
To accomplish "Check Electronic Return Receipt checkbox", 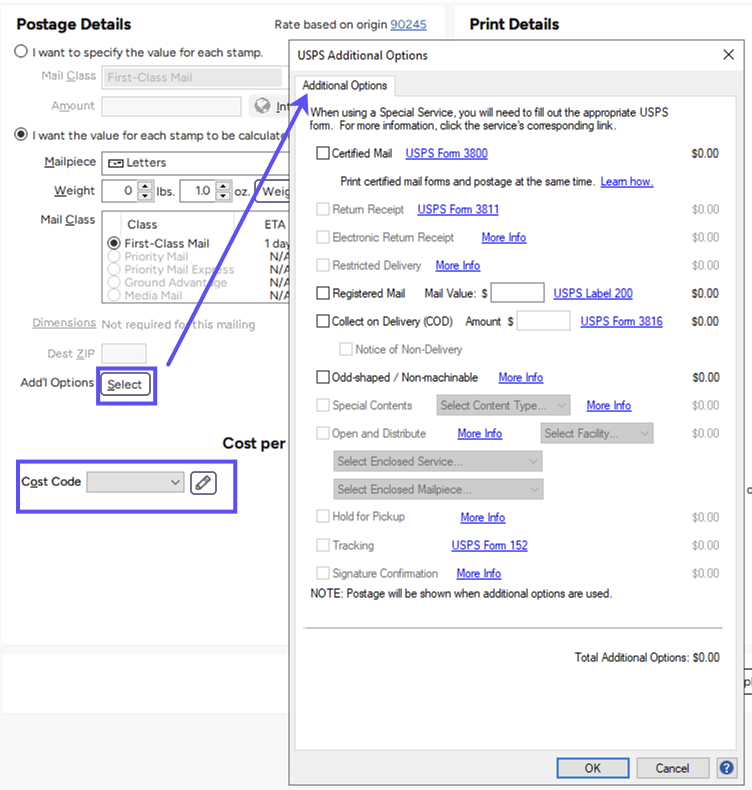I will pyautogui.click(x=323, y=237).
